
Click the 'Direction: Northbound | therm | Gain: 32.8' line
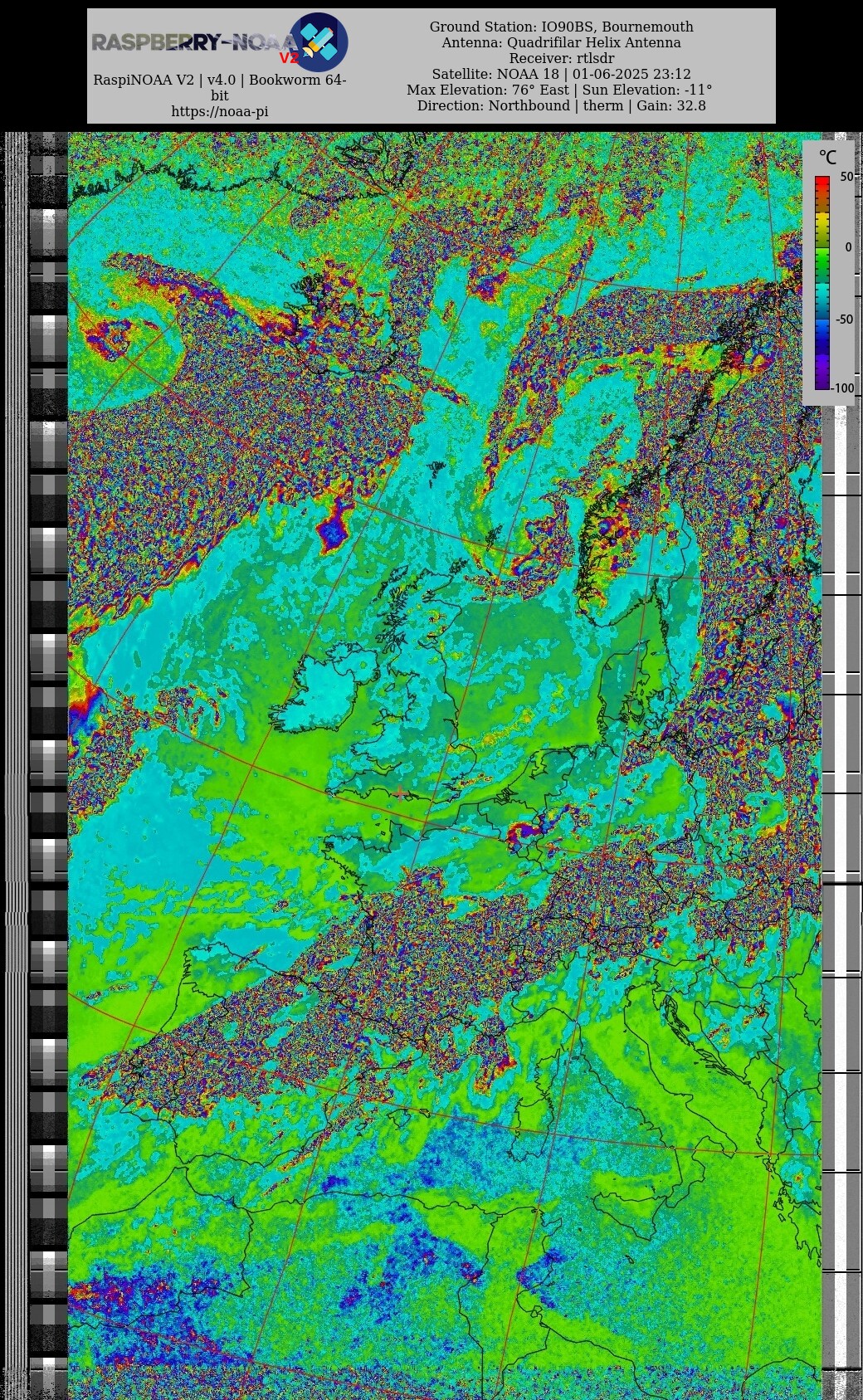point(561,105)
